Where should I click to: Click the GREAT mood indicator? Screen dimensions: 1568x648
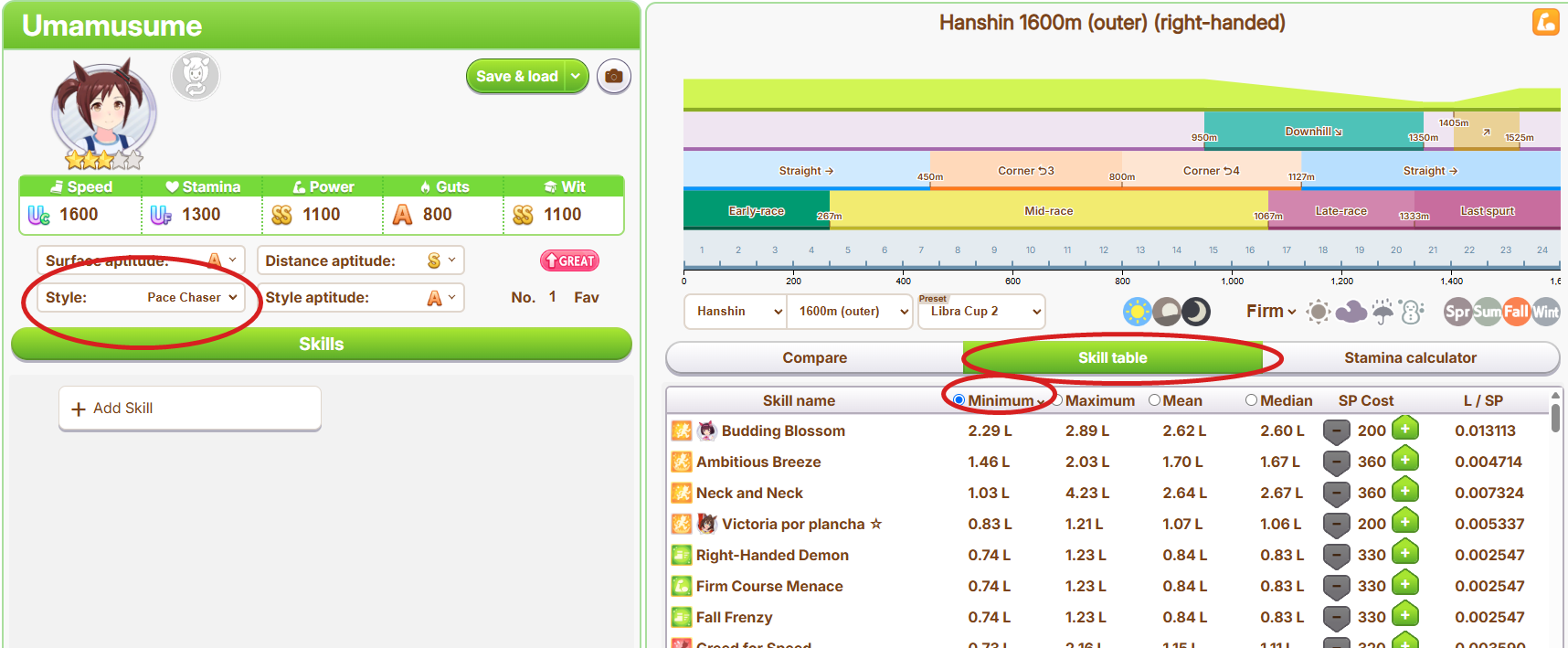click(x=569, y=260)
